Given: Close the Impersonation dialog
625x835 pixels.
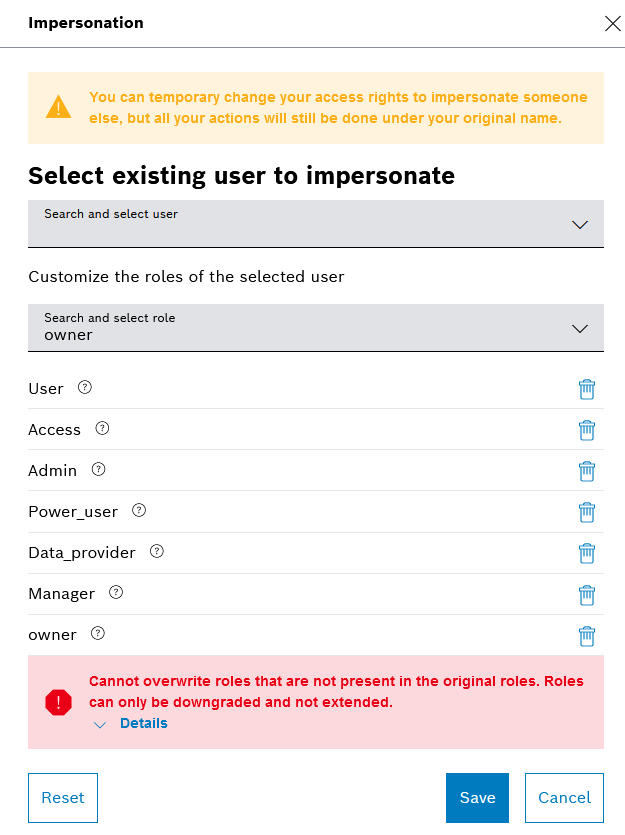Looking at the screenshot, I should tap(613, 24).
